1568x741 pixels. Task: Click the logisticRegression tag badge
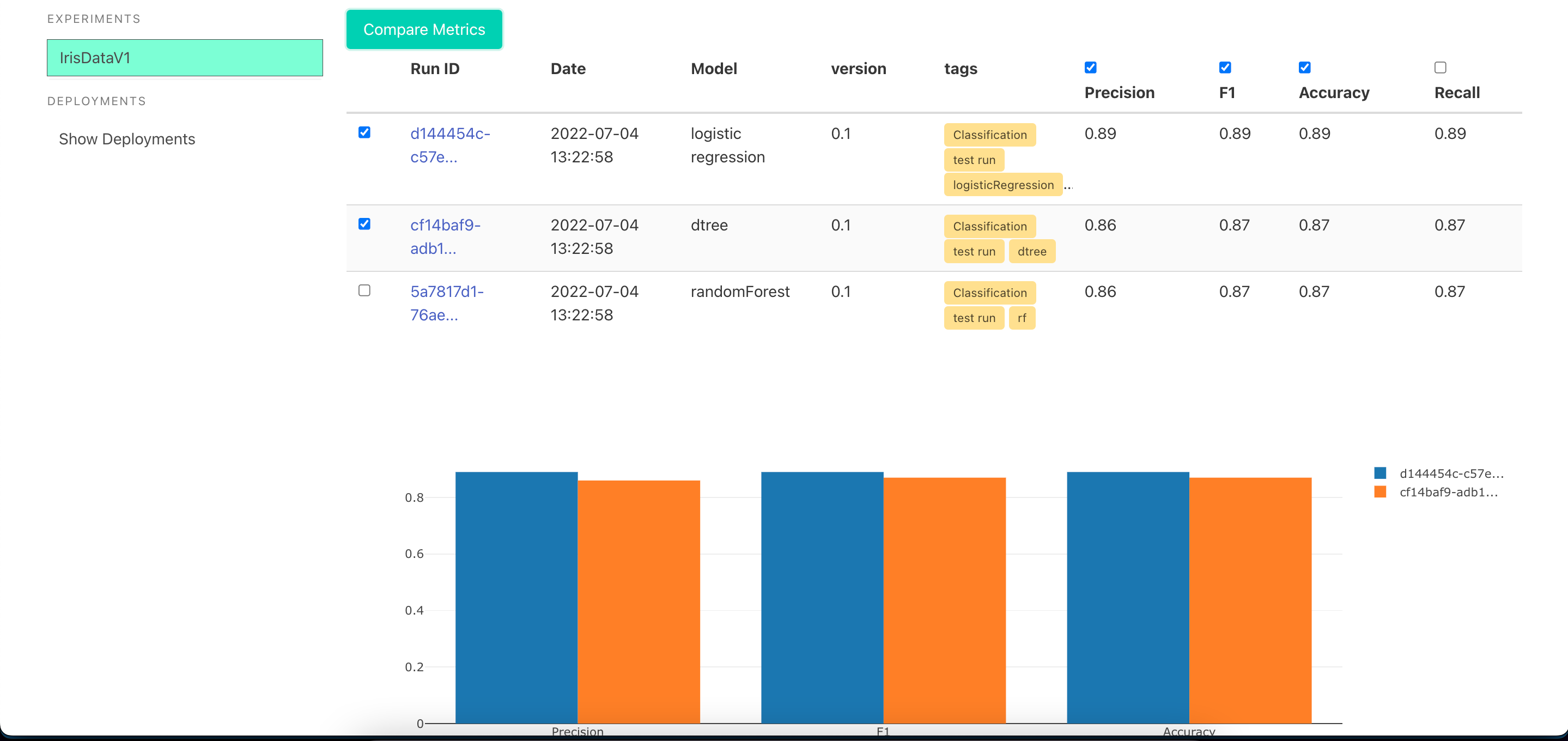[x=1002, y=185]
